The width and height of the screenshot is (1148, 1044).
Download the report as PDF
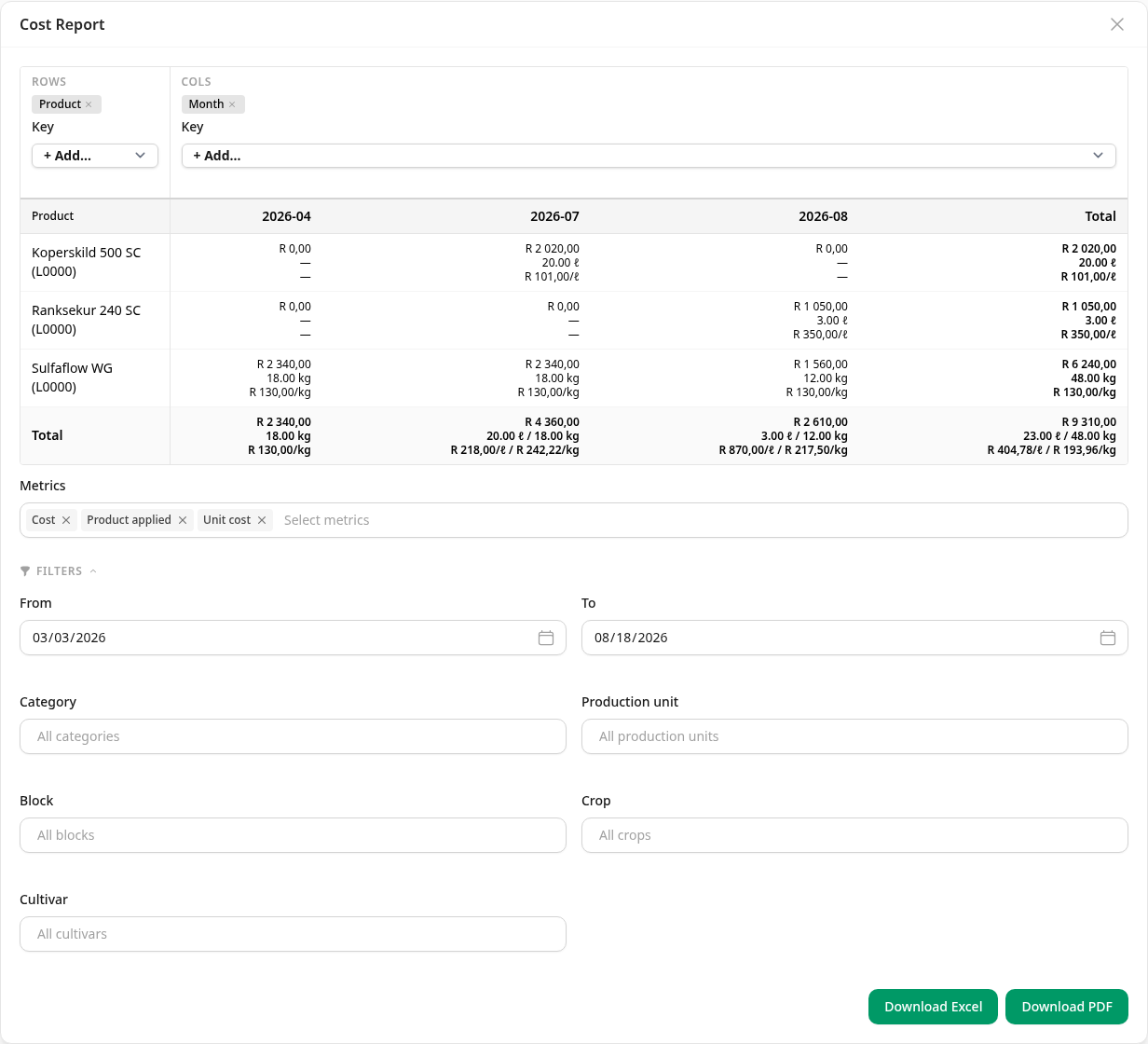(x=1067, y=1007)
